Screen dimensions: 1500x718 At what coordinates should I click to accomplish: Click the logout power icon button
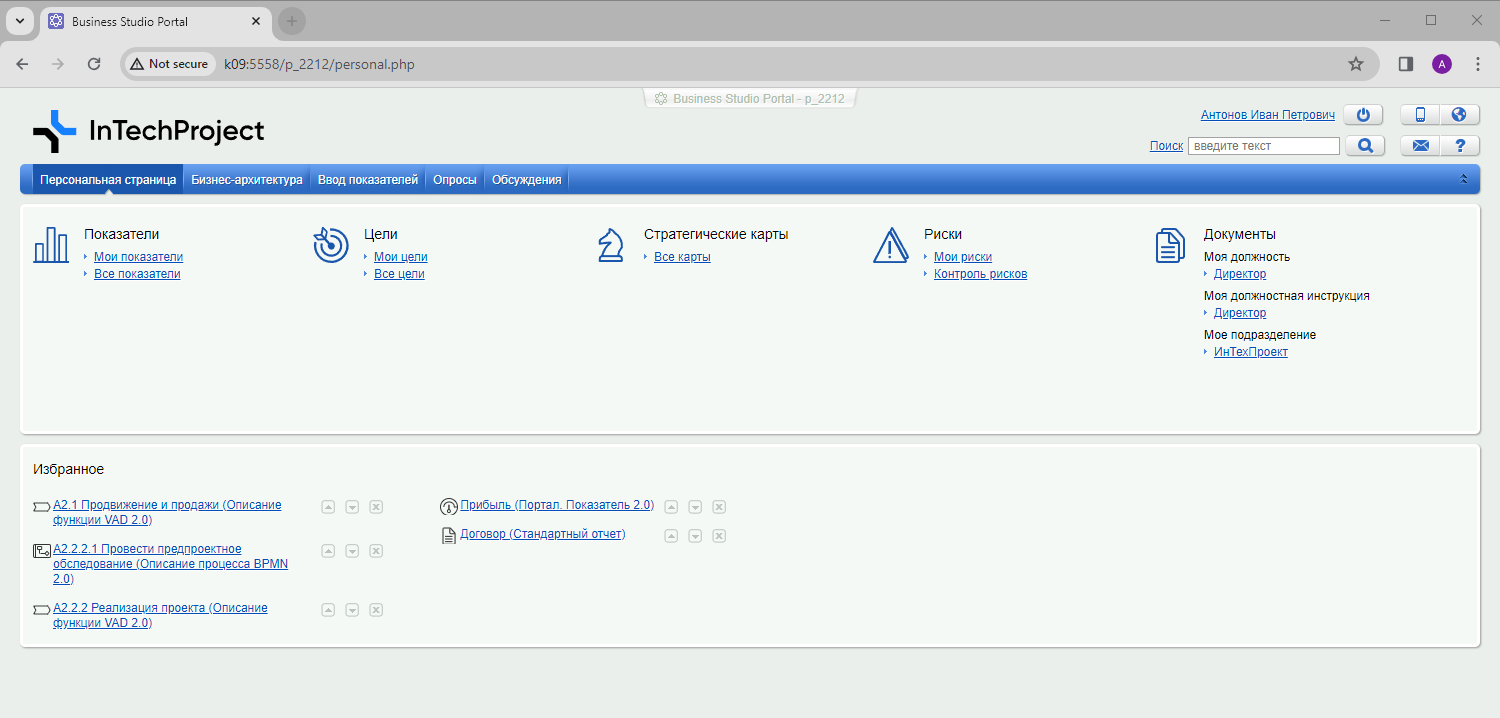click(x=1362, y=115)
